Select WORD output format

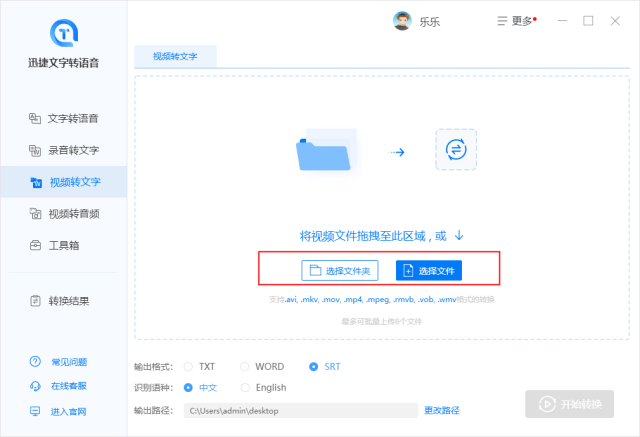(x=246, y=367)
